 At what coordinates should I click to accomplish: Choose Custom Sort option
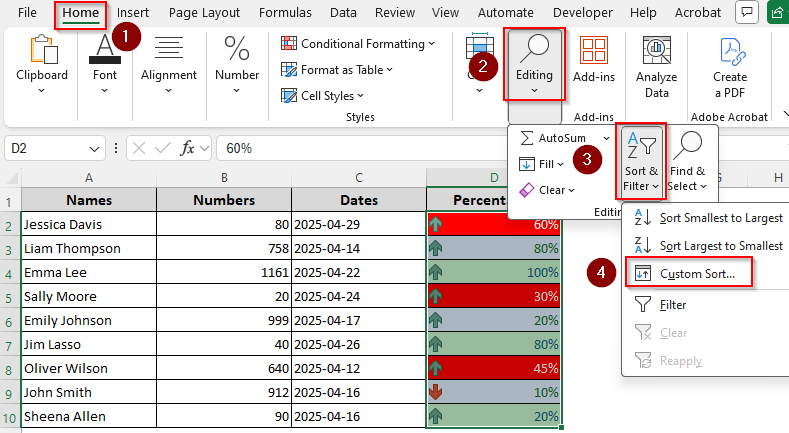pyautogui.click(x=688, y=274)
